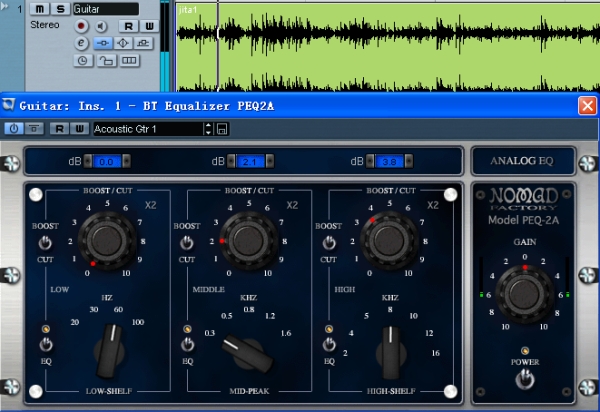Viewport: 600px width, 412px height.
Task: Click the track list expand arrow
Action: tap(5, 6)
